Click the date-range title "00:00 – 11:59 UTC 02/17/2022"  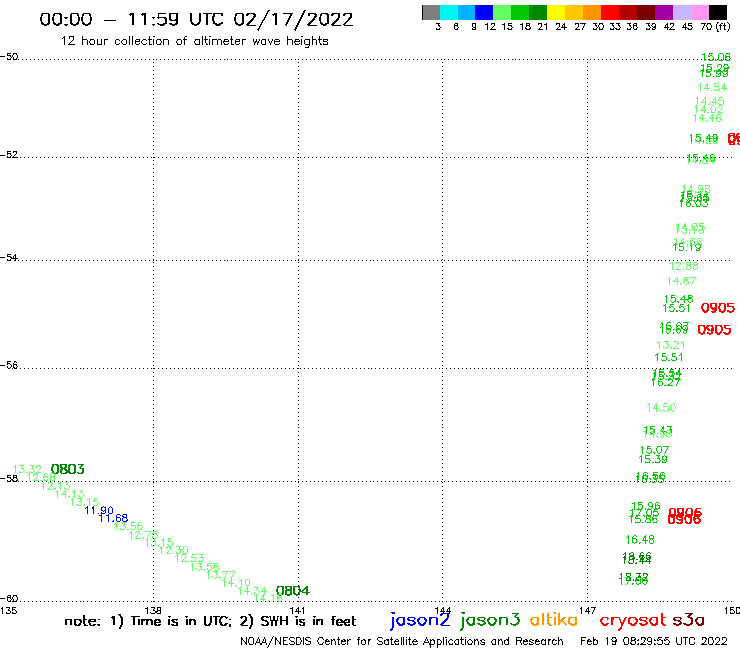pos(196,19)
